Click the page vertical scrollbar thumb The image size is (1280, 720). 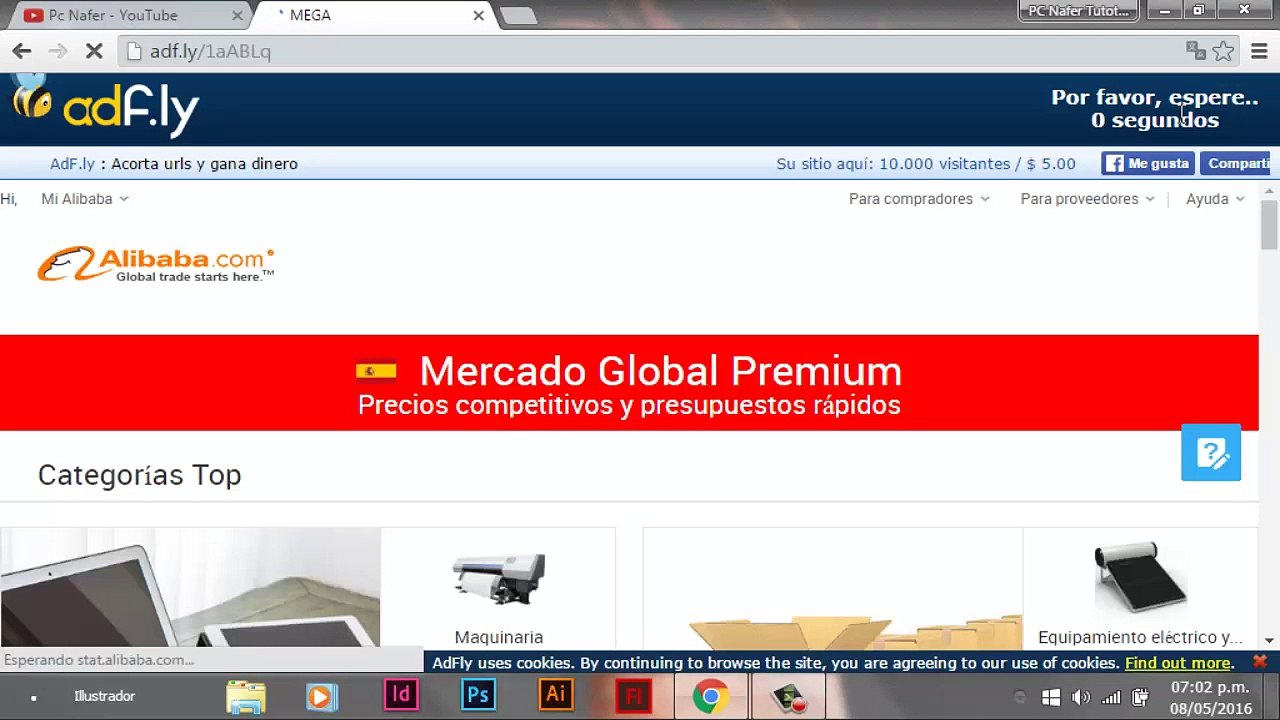click(1269, 225)
